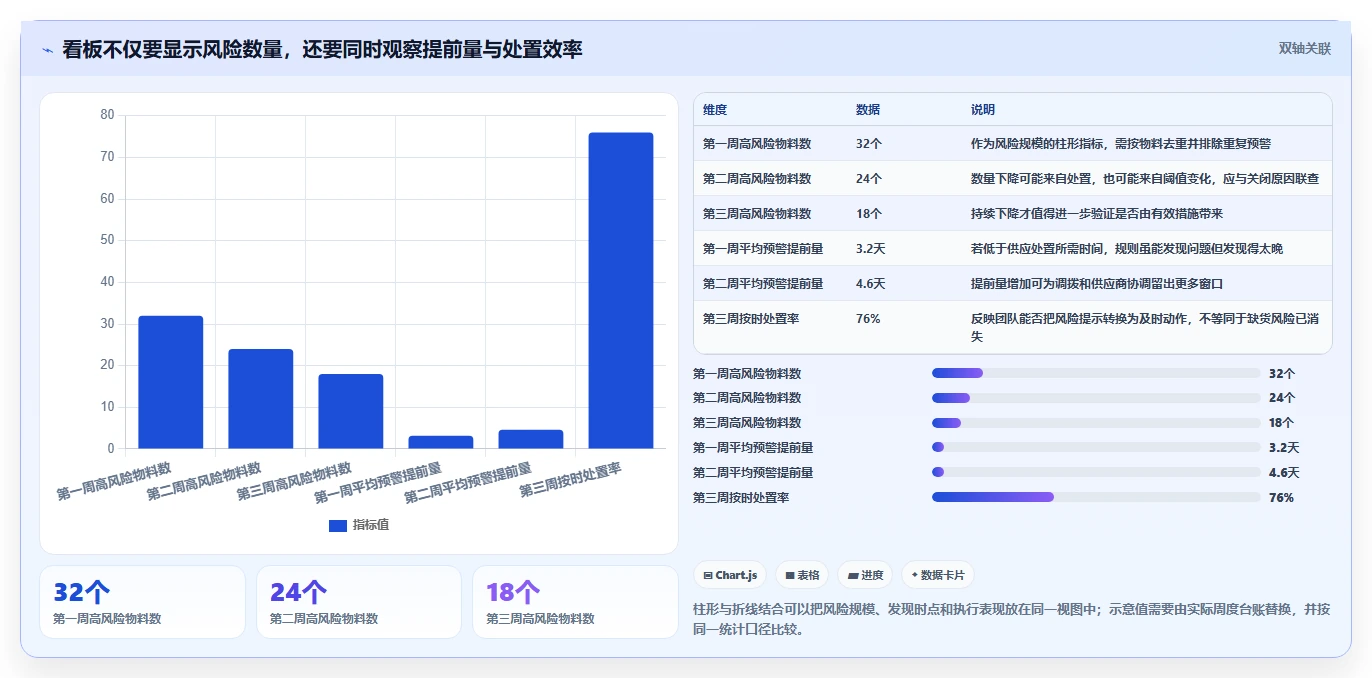Click the table cell 第三周高风险物料数
This screenshot has width=1372, height=678.
(757, 214)
